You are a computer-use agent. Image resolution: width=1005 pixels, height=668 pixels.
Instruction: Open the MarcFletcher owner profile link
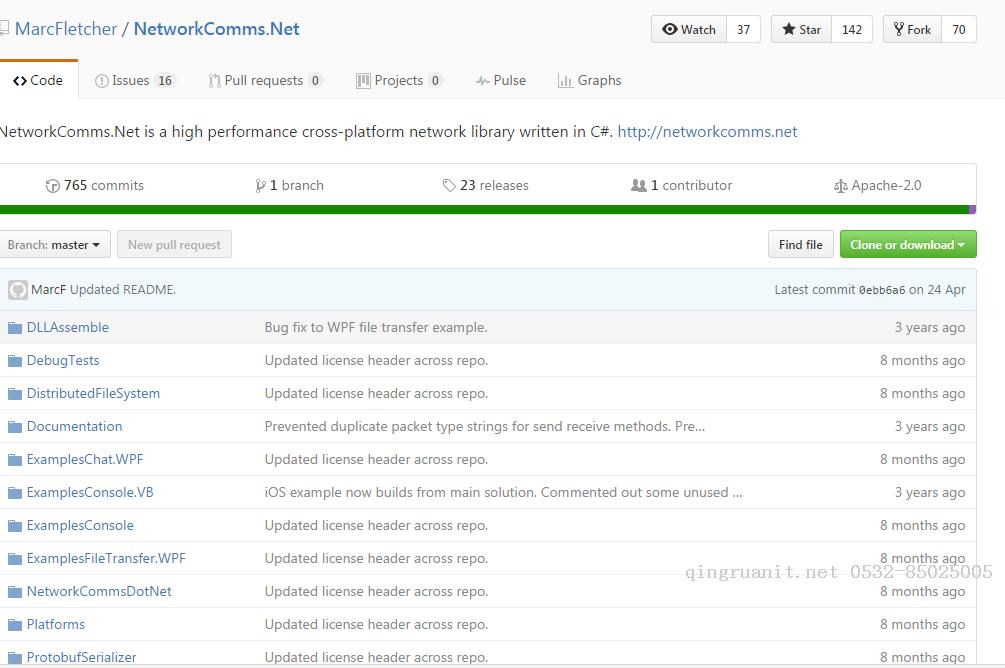point(66,29)
